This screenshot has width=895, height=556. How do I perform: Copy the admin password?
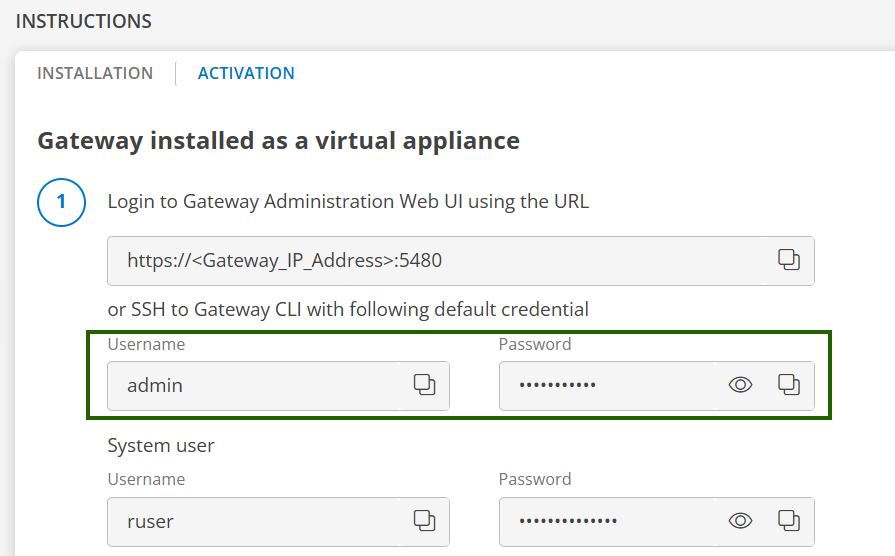point(789,384)
